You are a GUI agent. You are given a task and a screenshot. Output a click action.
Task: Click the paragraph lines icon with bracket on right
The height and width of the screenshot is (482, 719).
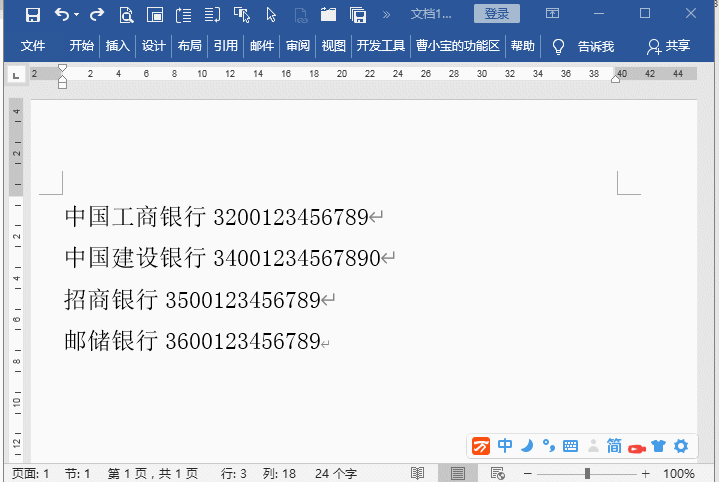coord(212,15)
